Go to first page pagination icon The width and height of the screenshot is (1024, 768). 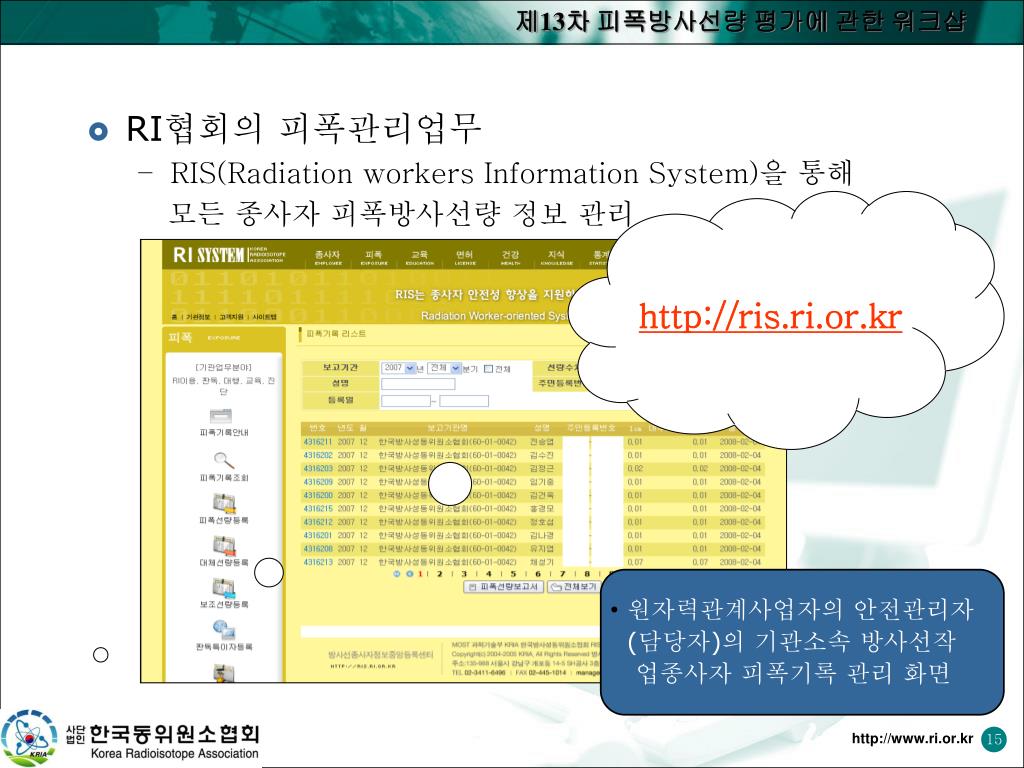tap(396, 574)
